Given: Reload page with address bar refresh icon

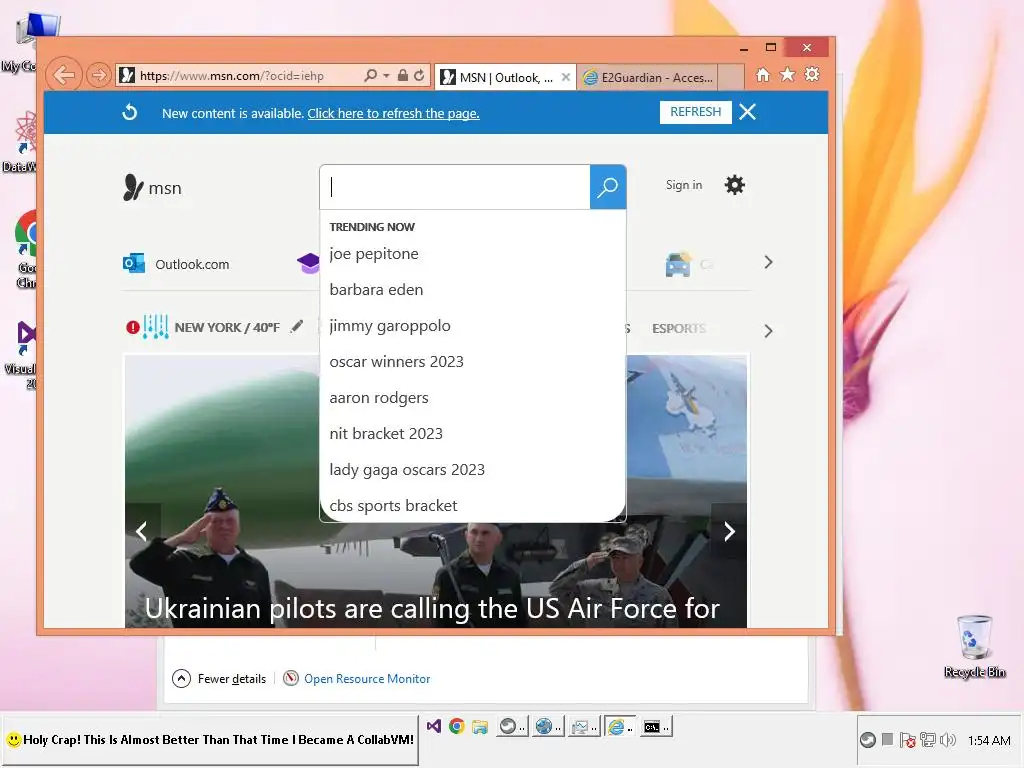Looking at the screenshot, I should (419, 76).
